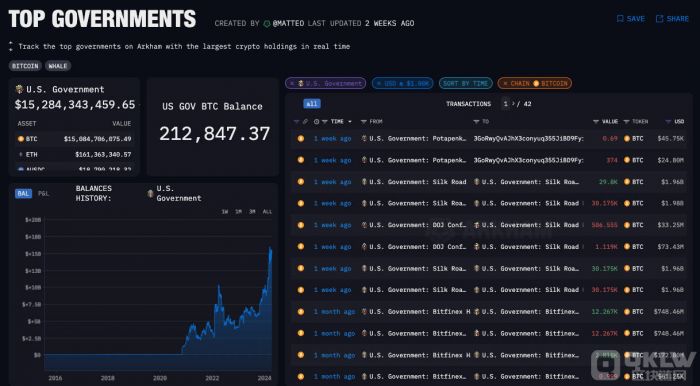Set the chart range to 1M

(x=239, y=212)
